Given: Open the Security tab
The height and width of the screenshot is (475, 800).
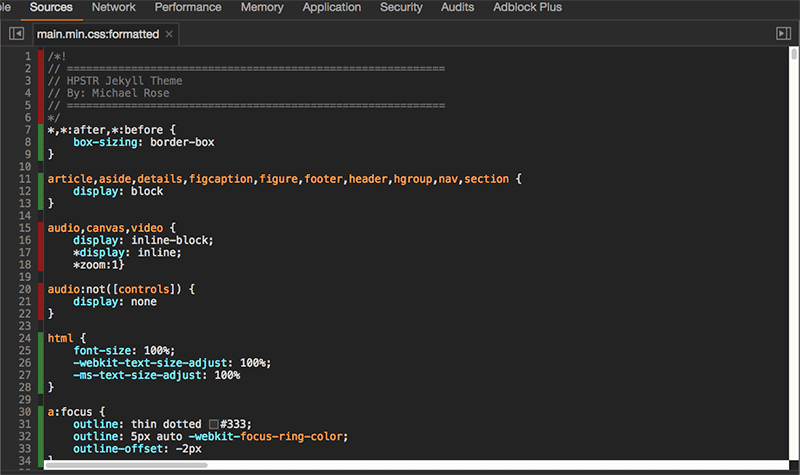Looking at the screenshot, I should click(x=401, y=7).
